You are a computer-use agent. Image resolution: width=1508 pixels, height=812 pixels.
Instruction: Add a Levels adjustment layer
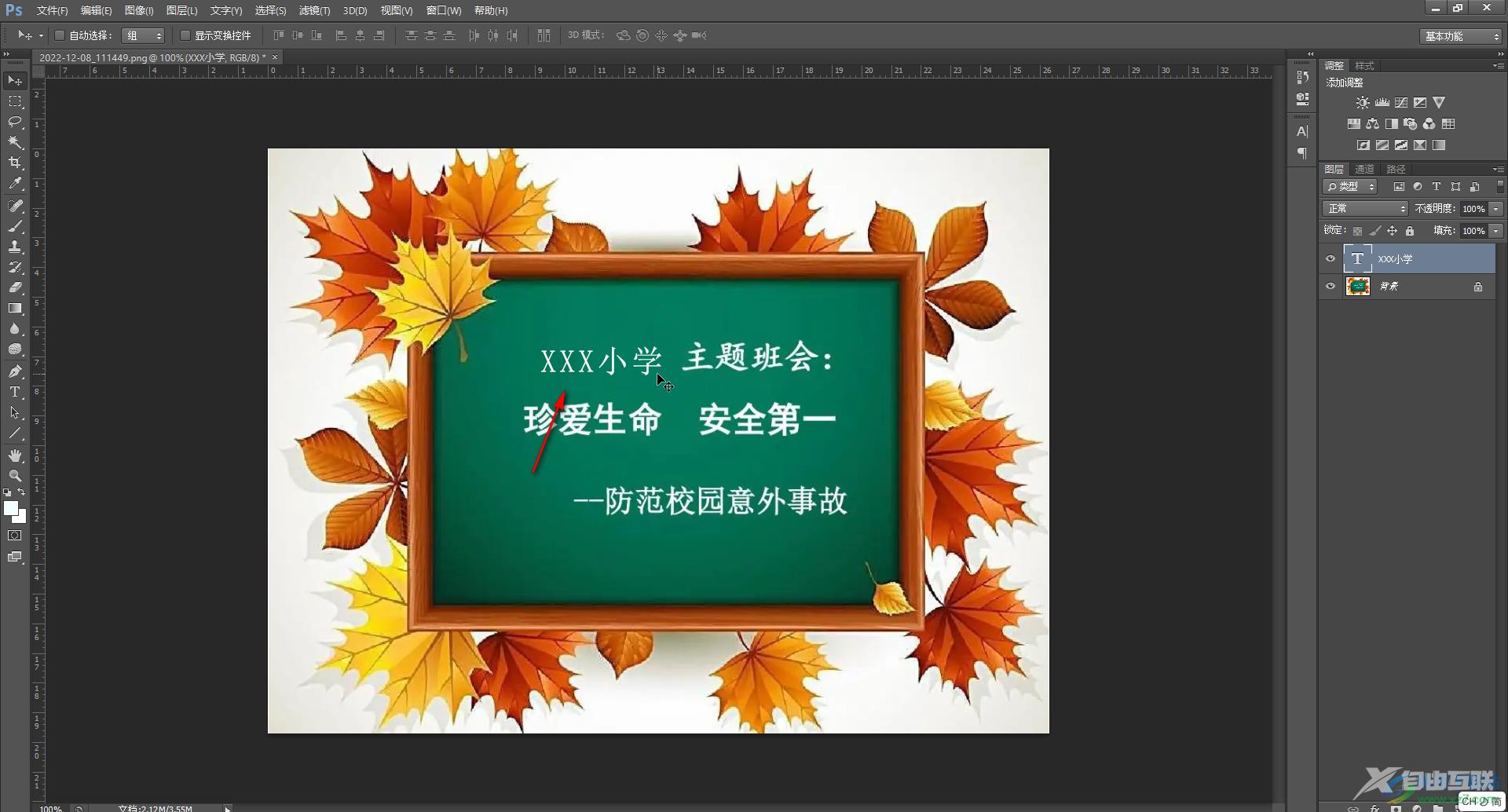[x=1382, y=103]
